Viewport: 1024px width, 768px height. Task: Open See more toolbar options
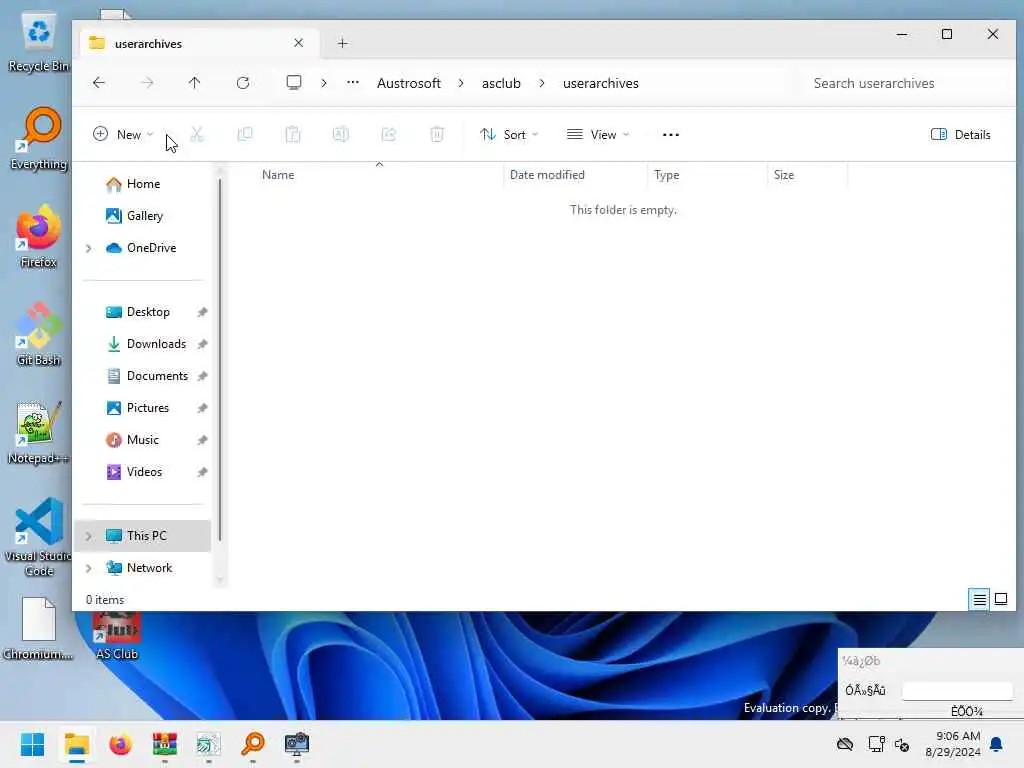(x=671, y=135)
